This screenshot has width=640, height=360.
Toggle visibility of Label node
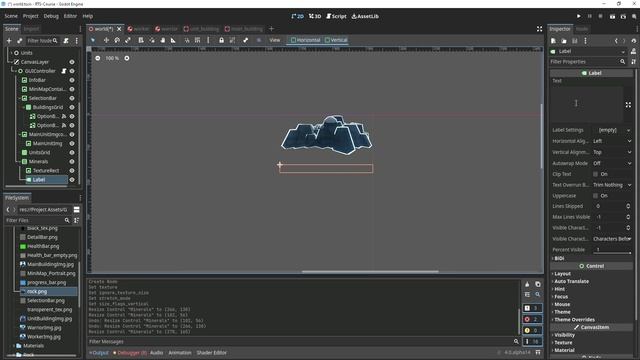click(x=72, y=180)
